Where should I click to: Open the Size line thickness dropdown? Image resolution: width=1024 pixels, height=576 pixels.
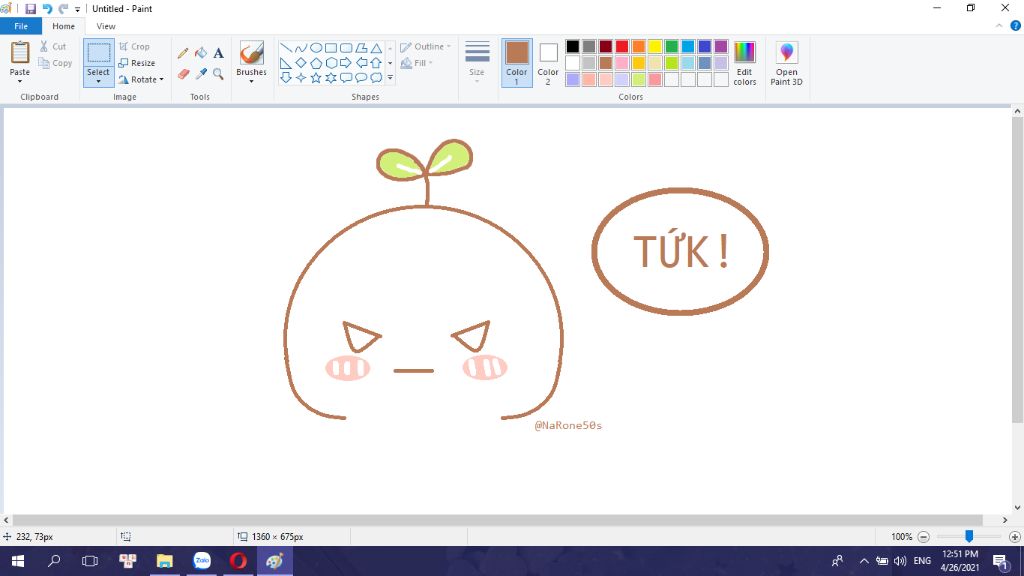click(477, 62)
